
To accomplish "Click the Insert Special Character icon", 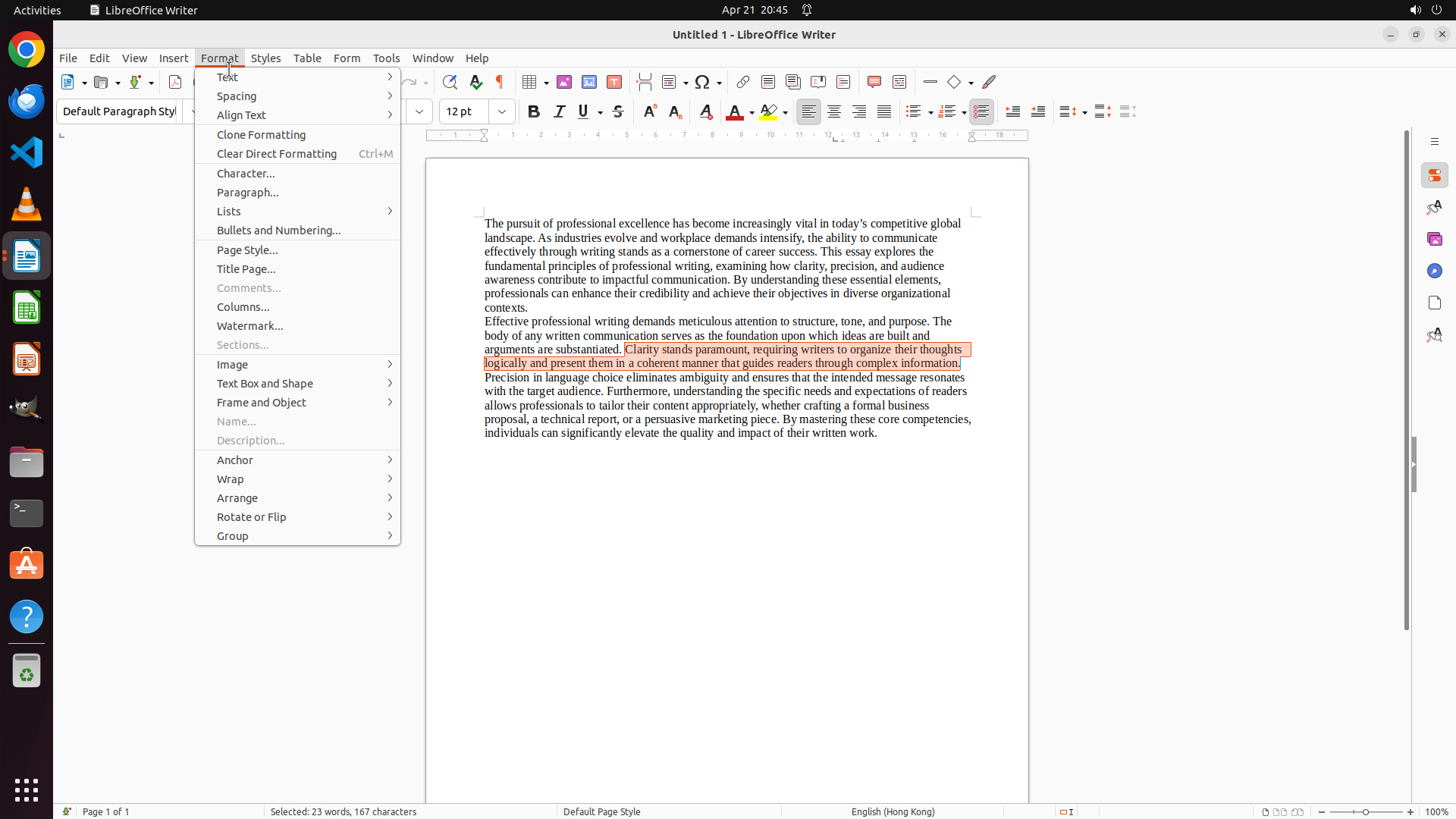I will pyautogui.click(x=702, y=82).
